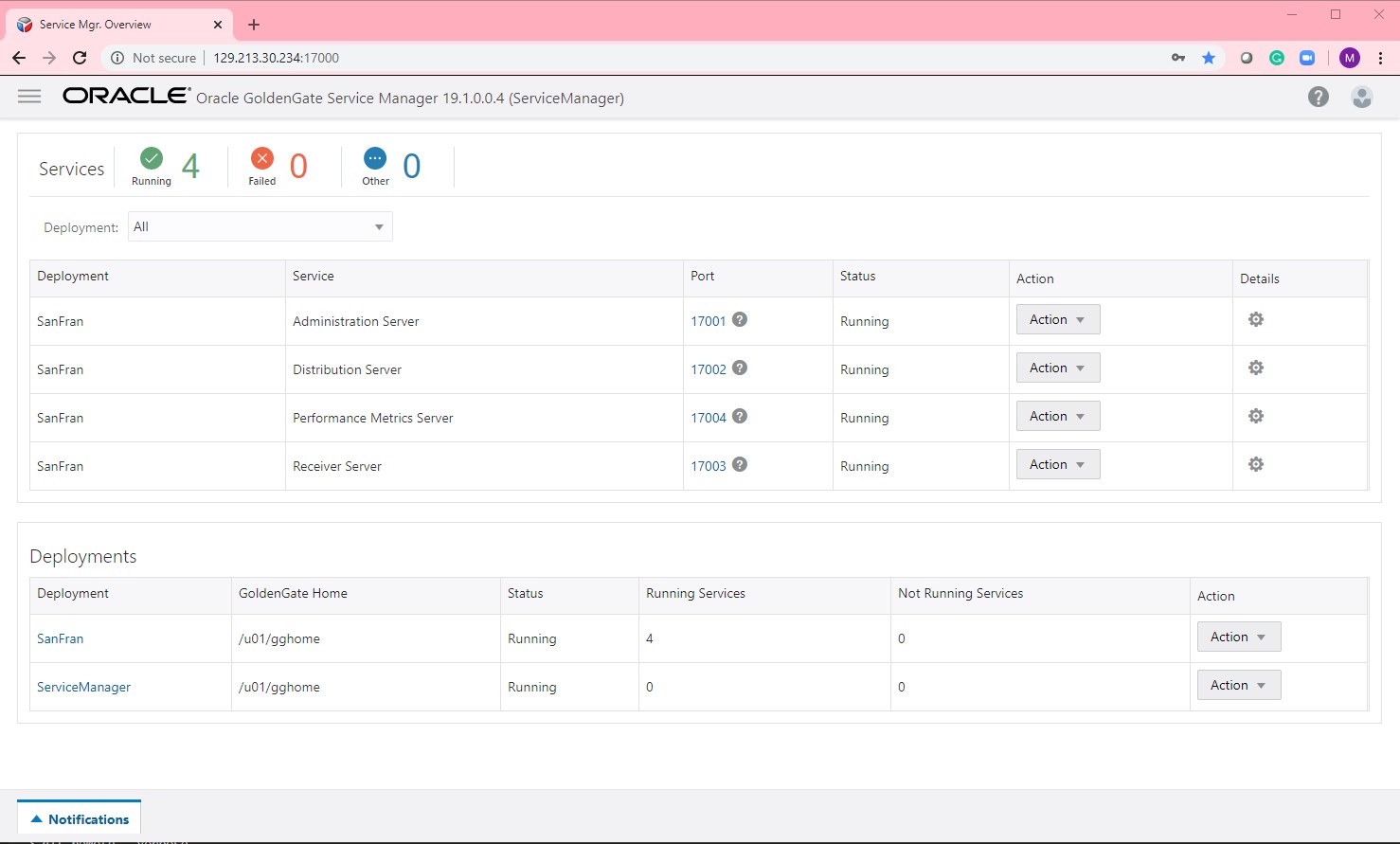Open Chrome three-dot menu
Image resolution: width=1400 pixels, height=844 pixels.
(x=1380, y=58)
